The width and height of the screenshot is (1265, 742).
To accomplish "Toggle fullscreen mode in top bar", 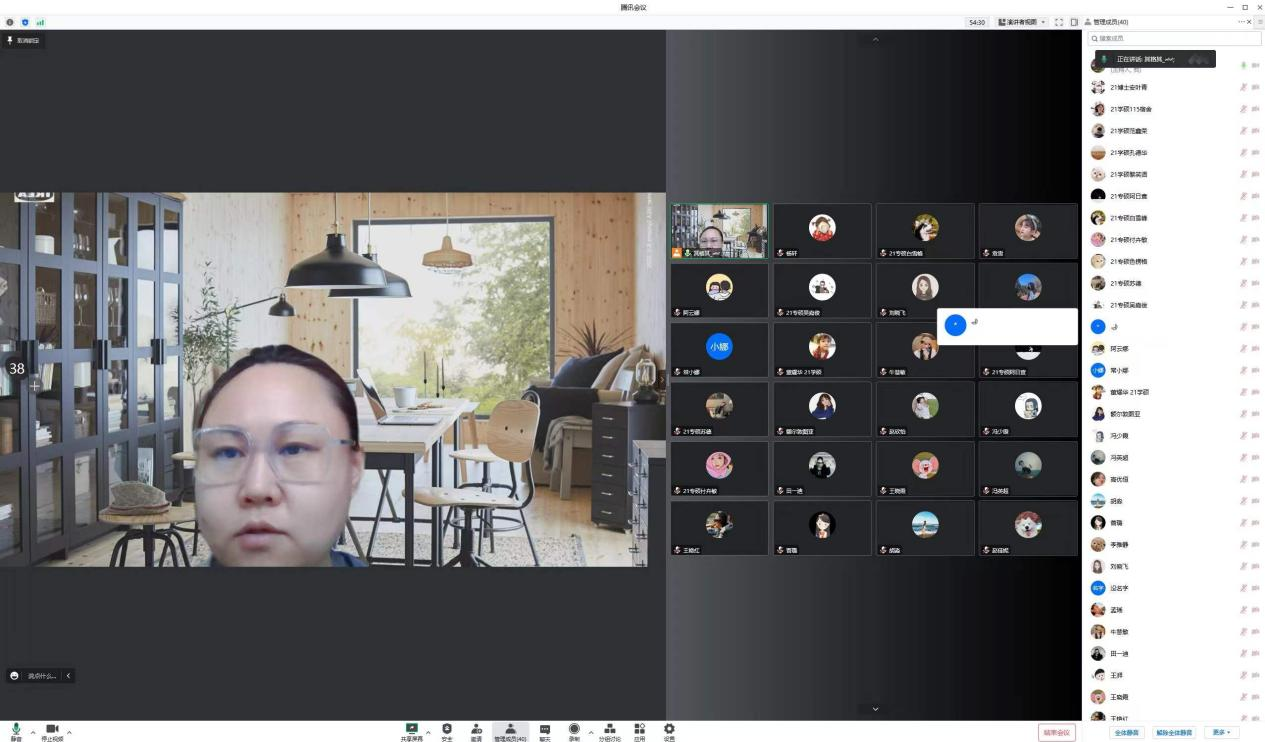I will pos(1059,22).
